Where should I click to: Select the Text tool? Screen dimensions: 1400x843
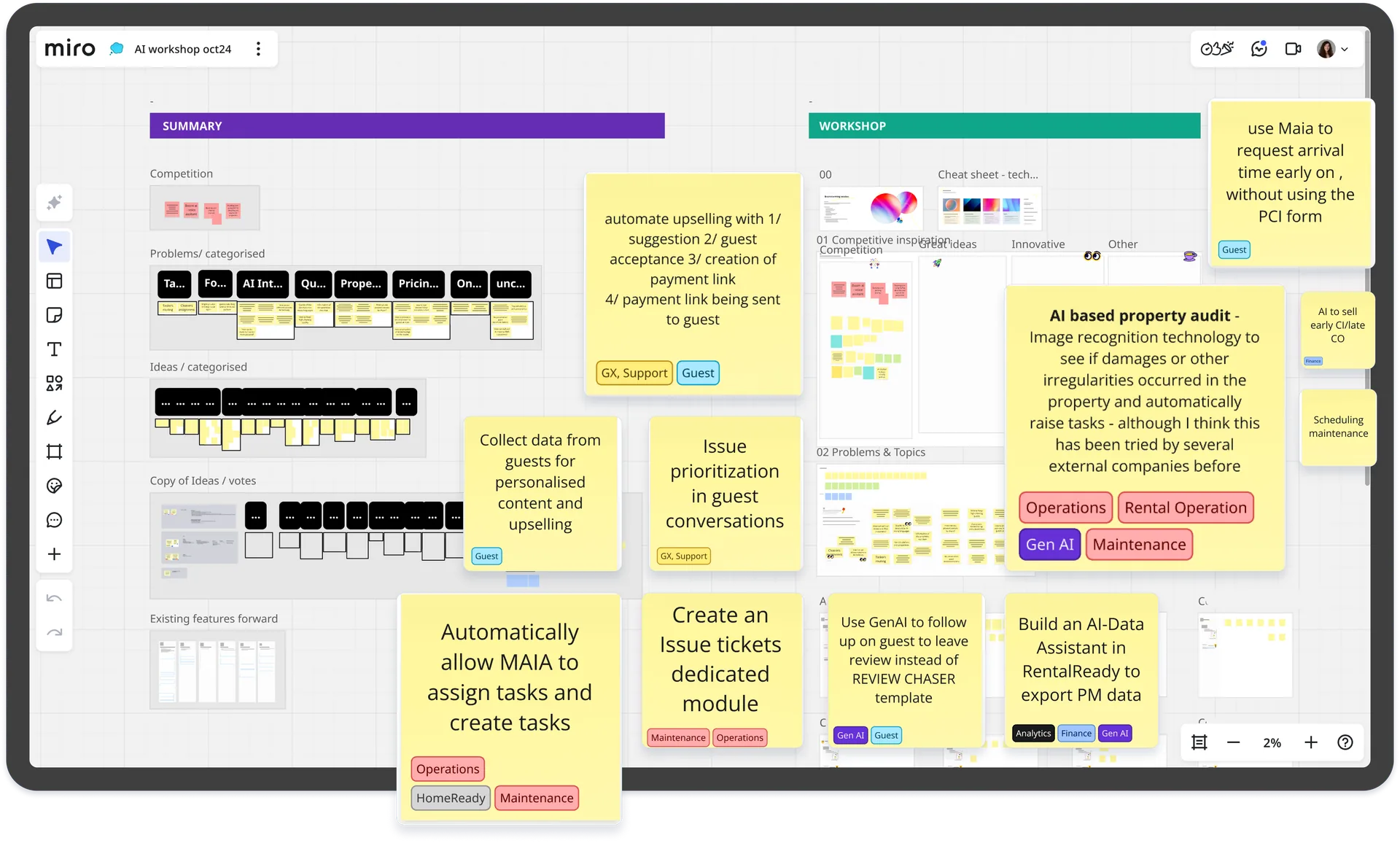(x=55, y=349)
